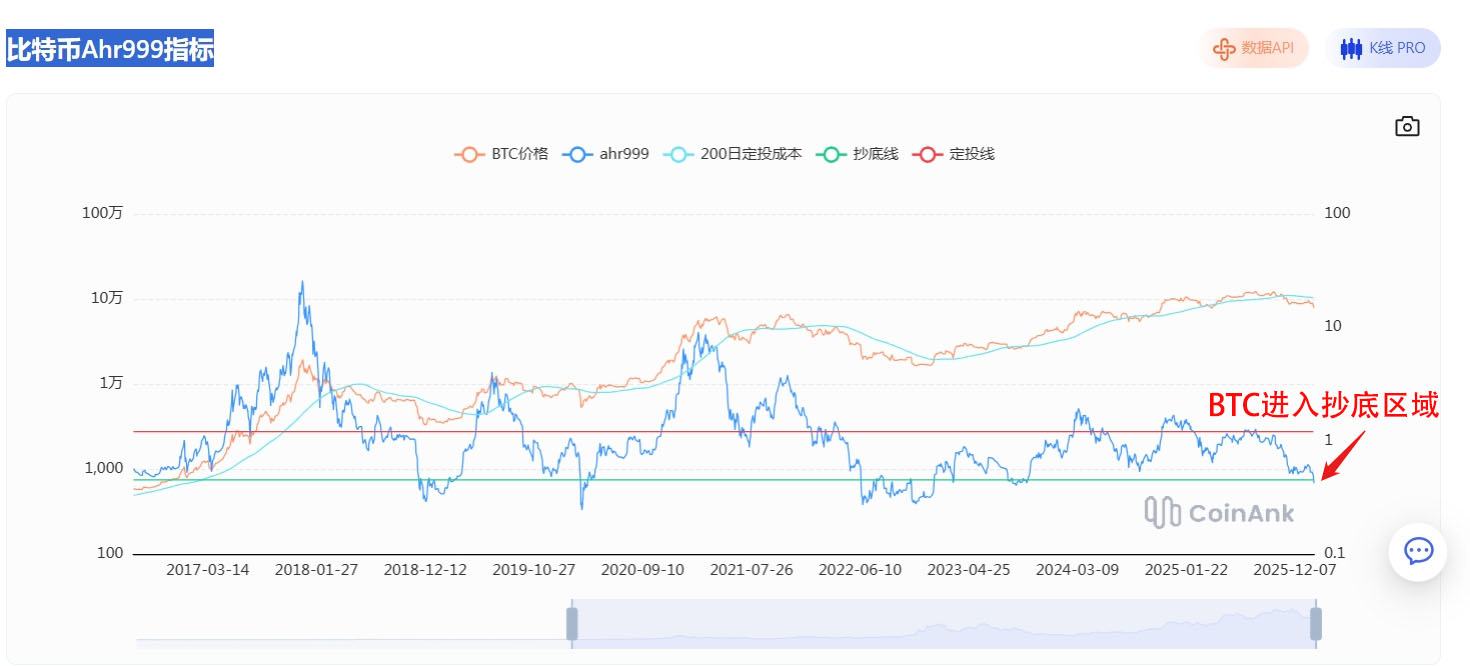Open the floating chat support bubble
The width and height of the screenshot is (1470, 666).
[1418, 551]
